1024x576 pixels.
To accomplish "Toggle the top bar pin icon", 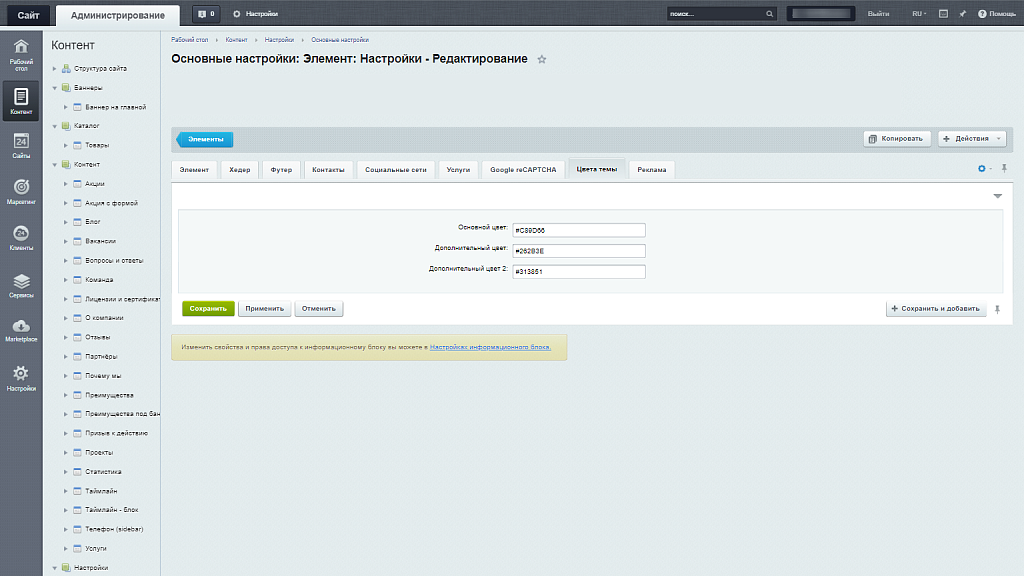I will [x=962, y=14].
